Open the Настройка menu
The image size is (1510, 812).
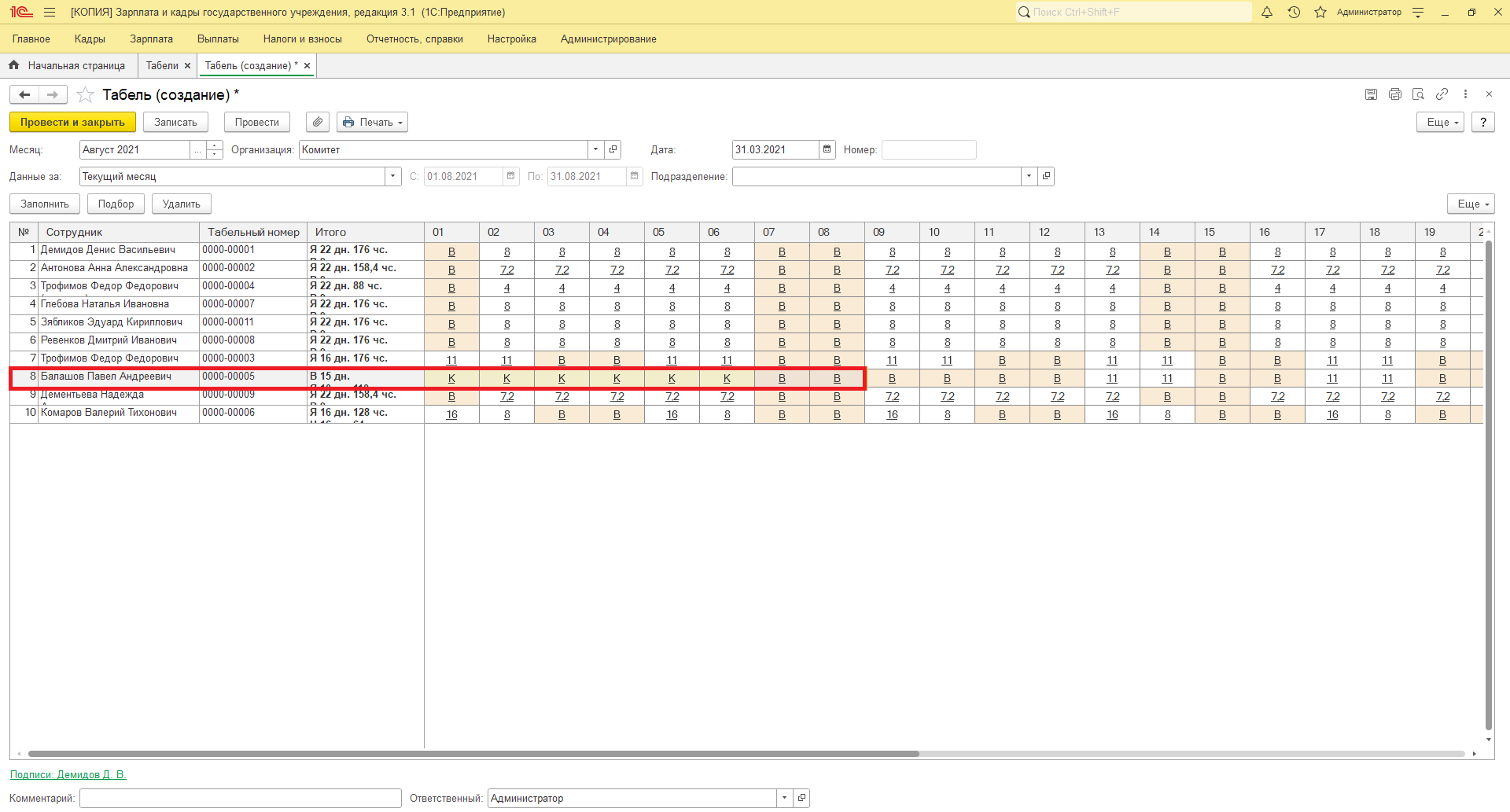pyautogui.click(x=512, y=39)
